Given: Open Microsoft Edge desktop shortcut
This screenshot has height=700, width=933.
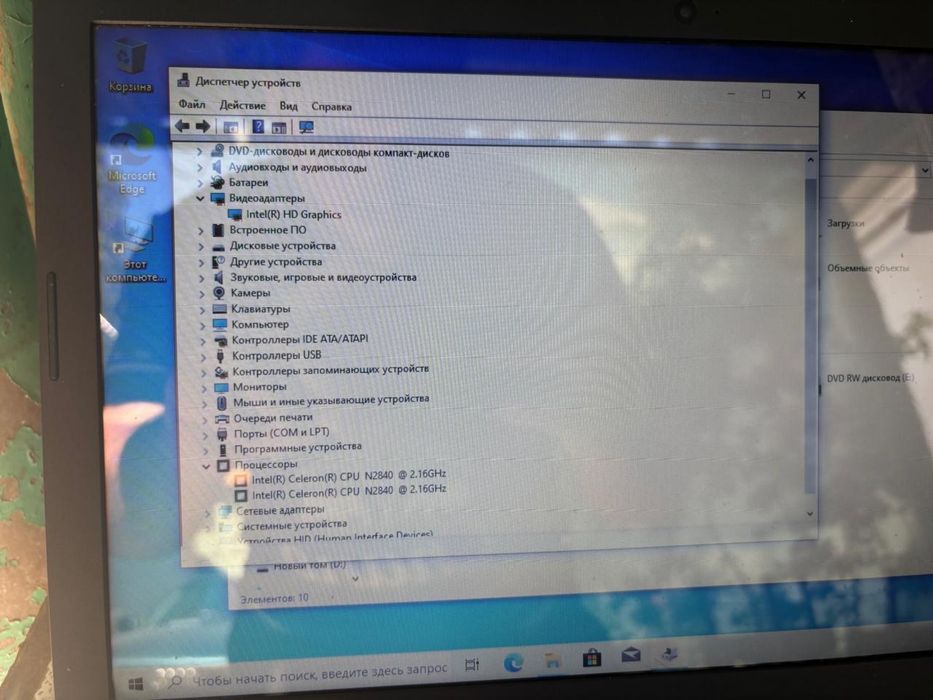Looking at the screenshot, I should (132, 160).
